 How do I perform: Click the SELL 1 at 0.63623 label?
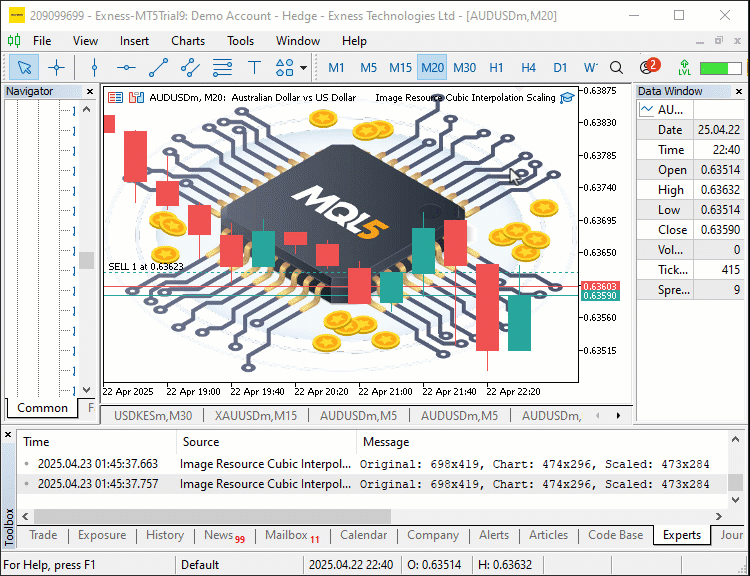(x=146, y=267)
